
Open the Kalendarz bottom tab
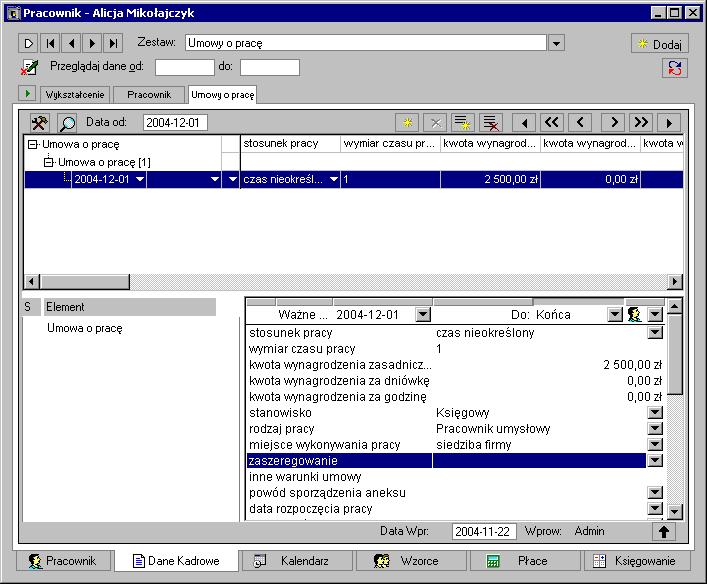point(297,561)
